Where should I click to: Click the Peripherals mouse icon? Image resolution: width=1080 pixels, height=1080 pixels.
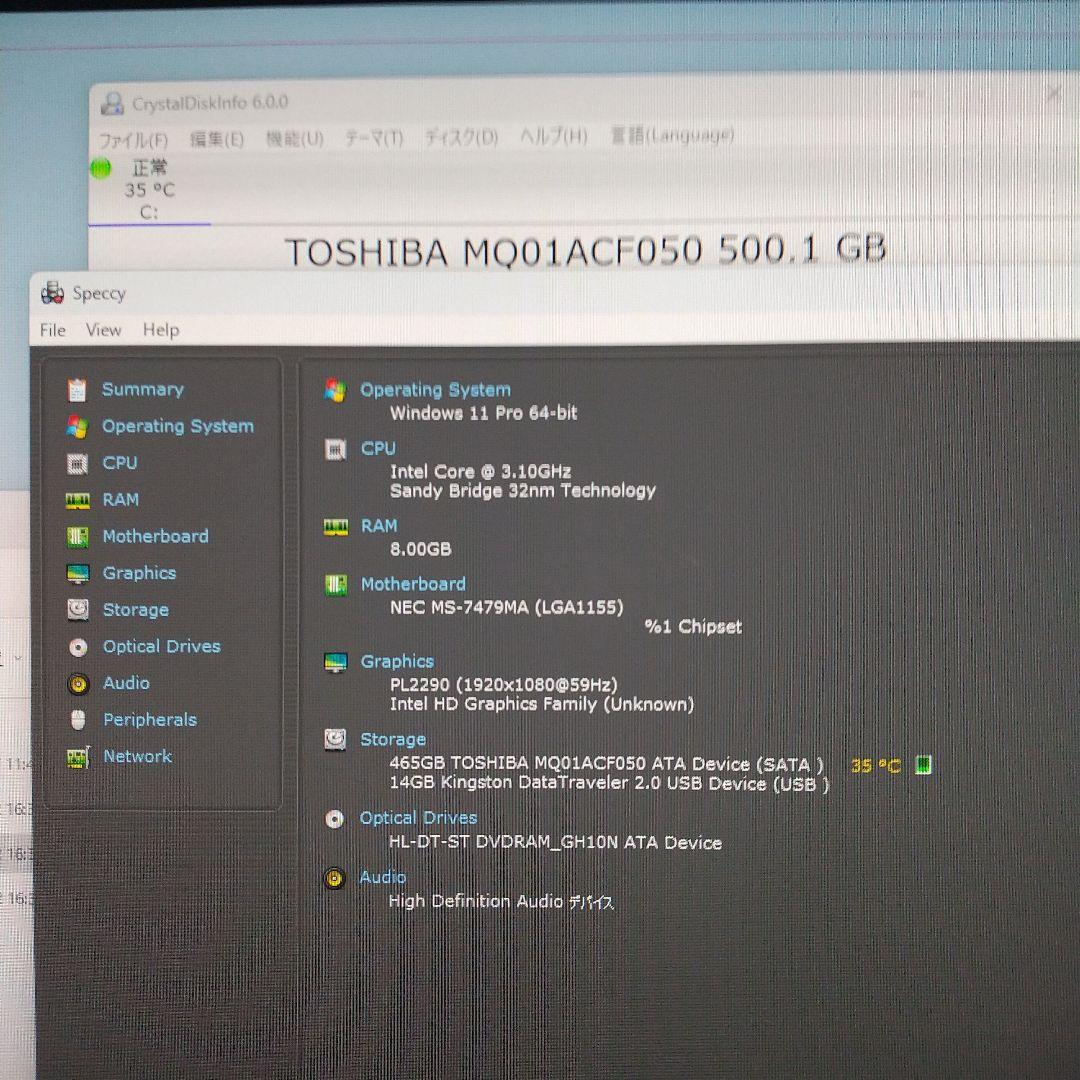(x=80, y=719)
